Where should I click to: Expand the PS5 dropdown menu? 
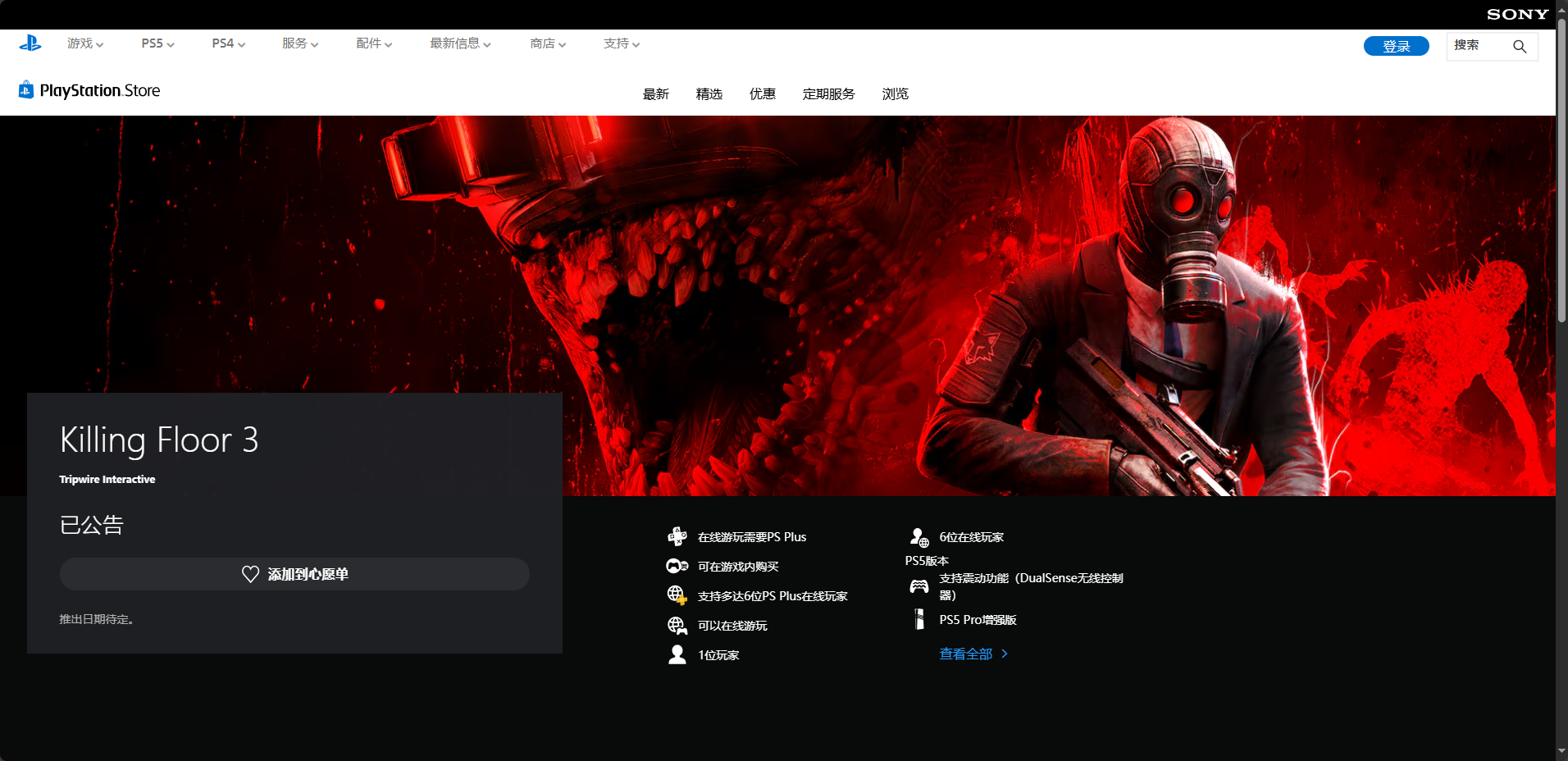pos(157,43)
